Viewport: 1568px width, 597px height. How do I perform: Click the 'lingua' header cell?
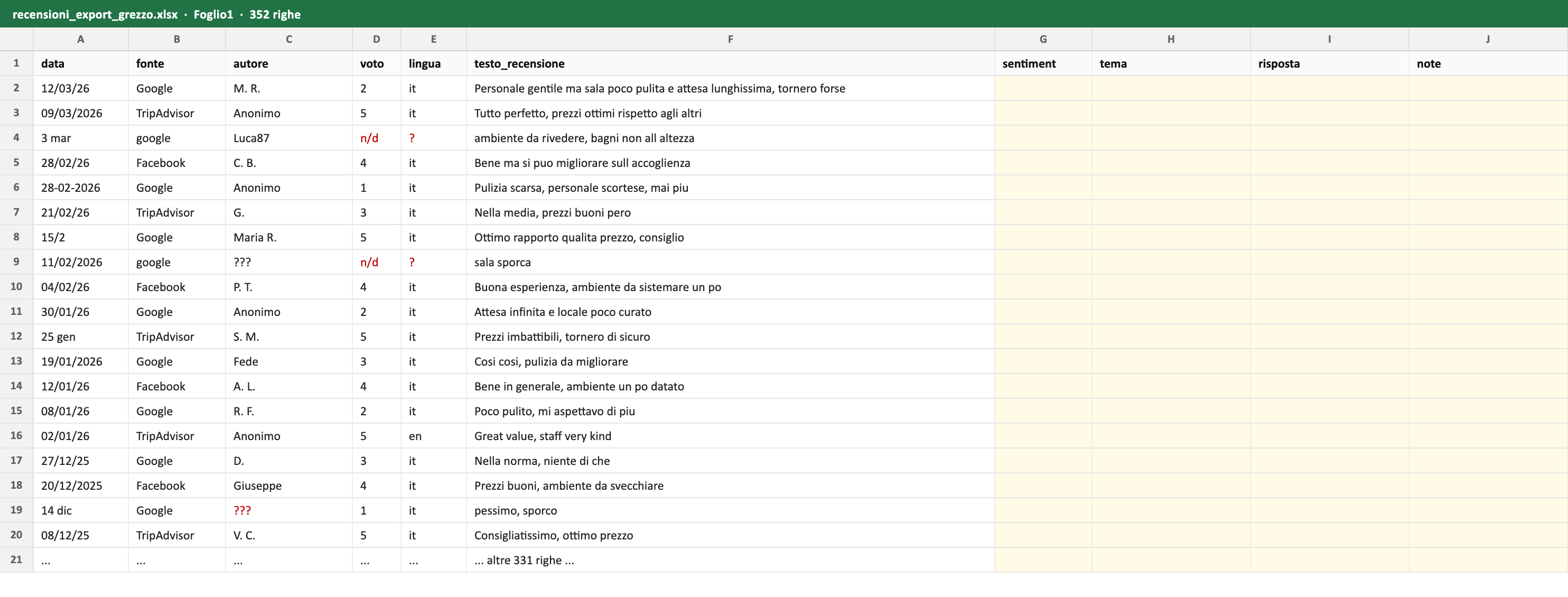(x=433, y=63)
